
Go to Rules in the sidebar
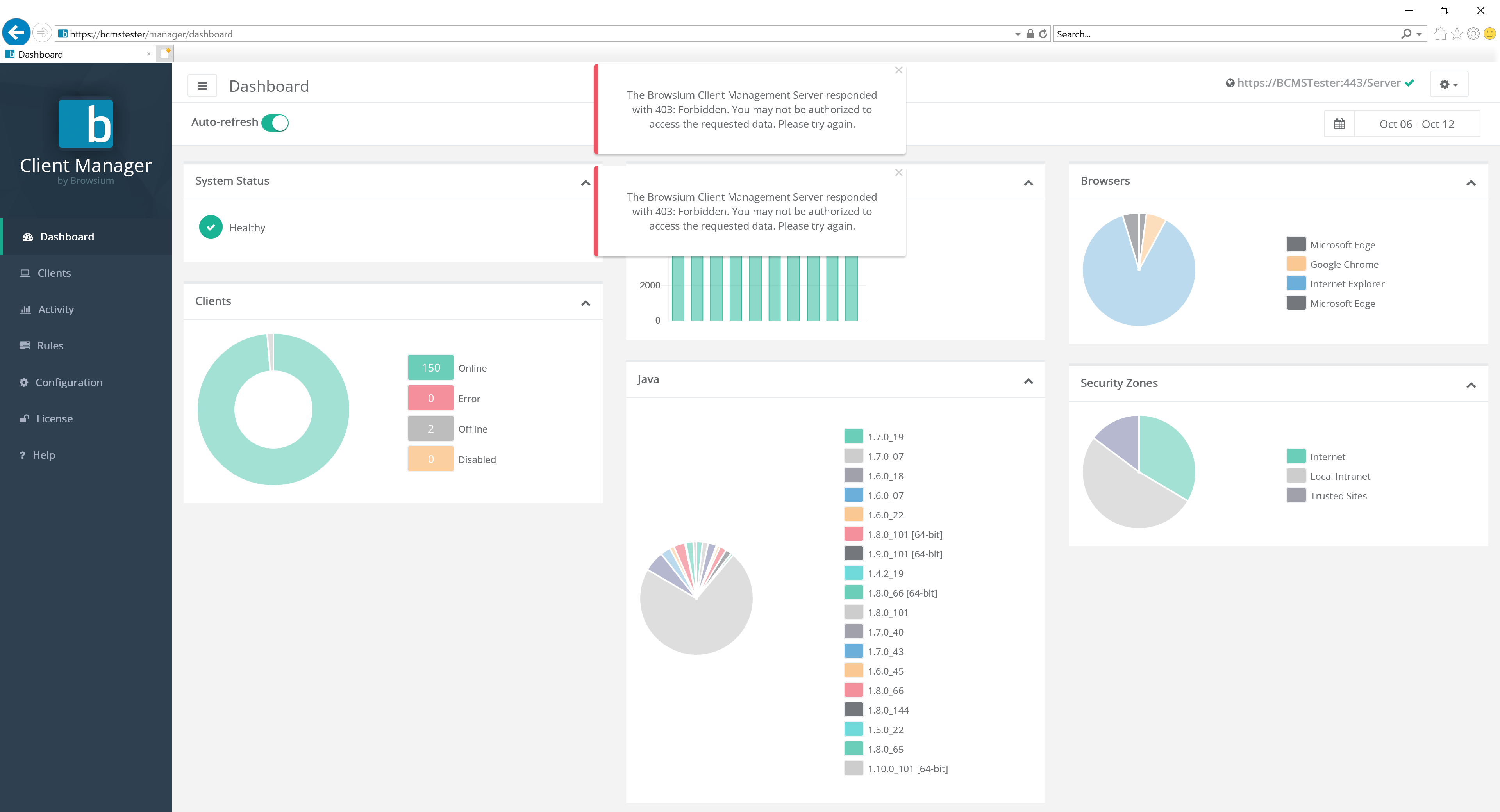[50, 346]
